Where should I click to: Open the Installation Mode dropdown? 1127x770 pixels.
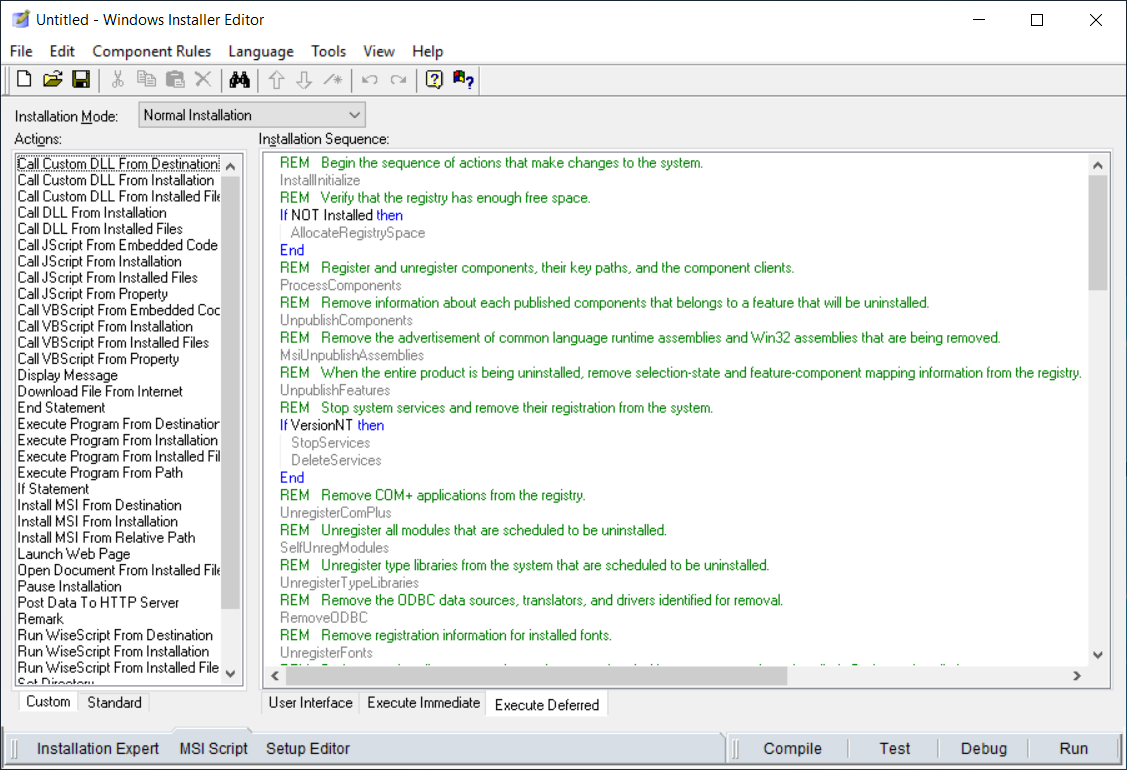[x=252, y=115]
